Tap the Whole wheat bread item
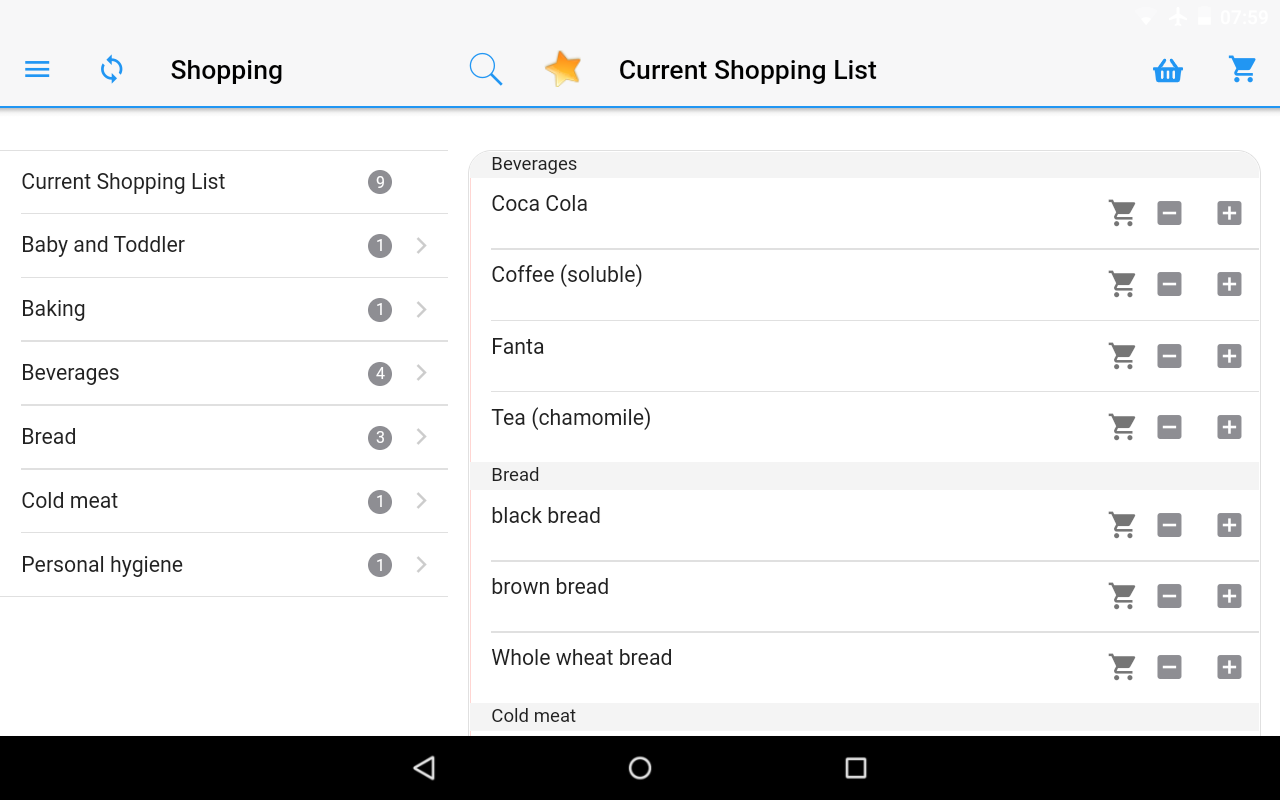Screen dimensions: 1280x800 [582, 658]
